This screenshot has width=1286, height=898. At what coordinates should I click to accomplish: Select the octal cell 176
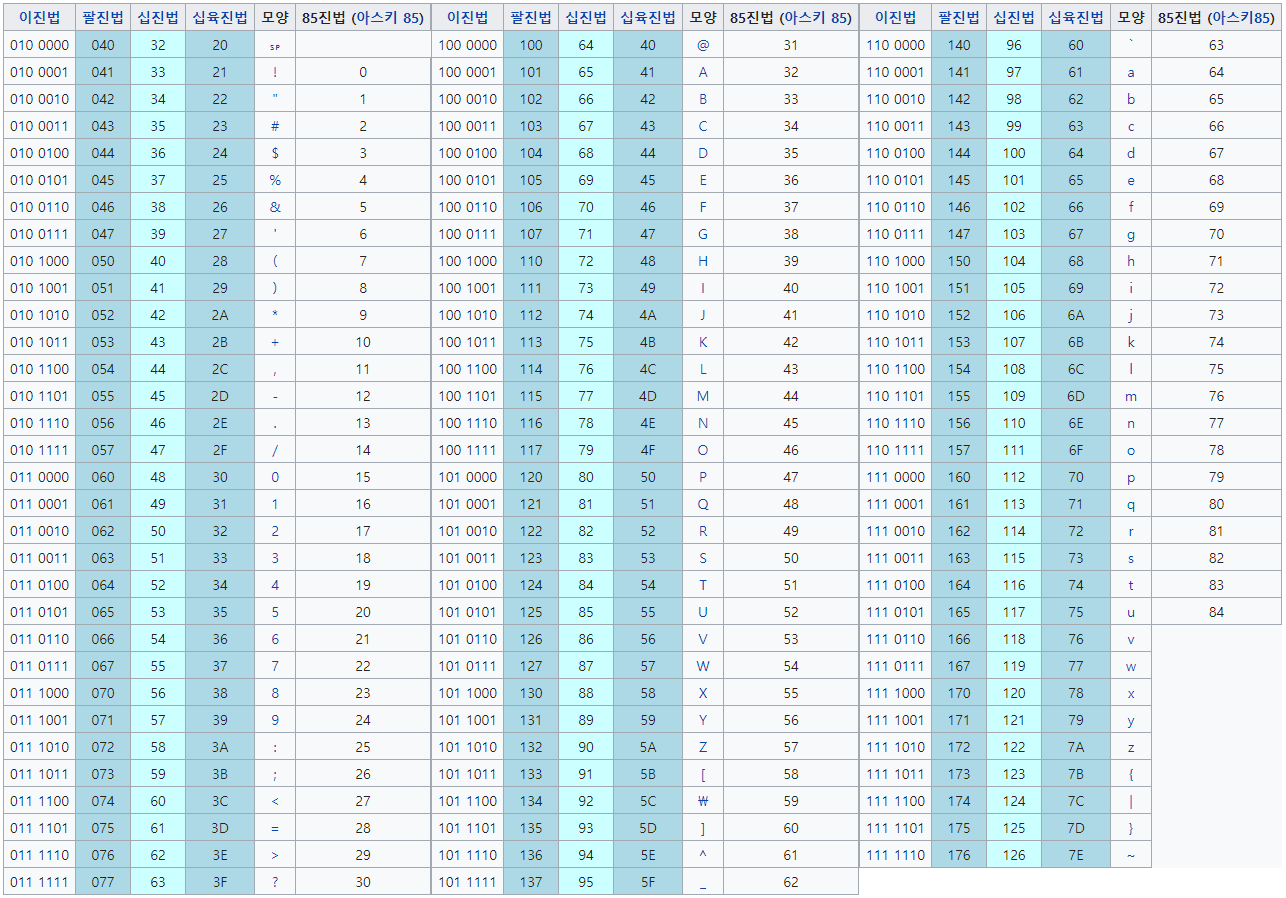[x=959, y=855]
